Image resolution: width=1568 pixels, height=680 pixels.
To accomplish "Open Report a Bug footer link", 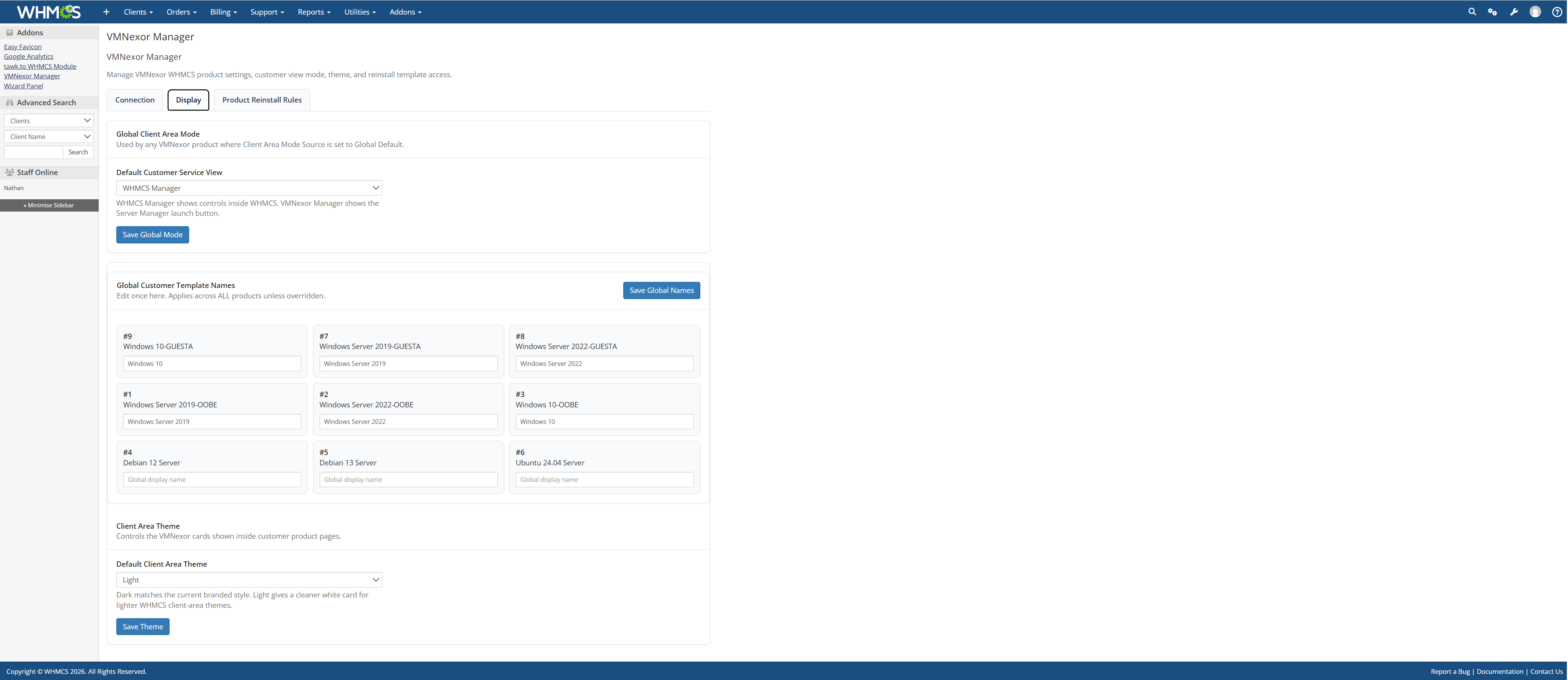I will tap(1450, 672).
